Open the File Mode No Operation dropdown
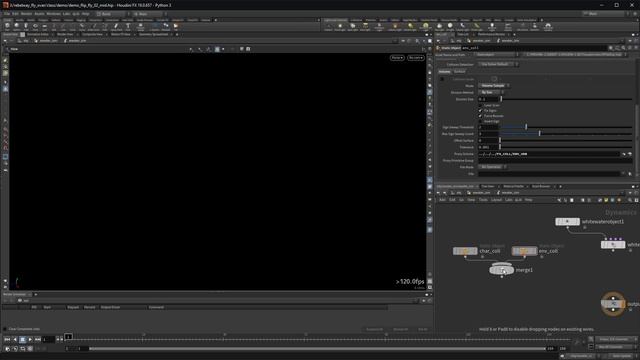 (493, 167)
